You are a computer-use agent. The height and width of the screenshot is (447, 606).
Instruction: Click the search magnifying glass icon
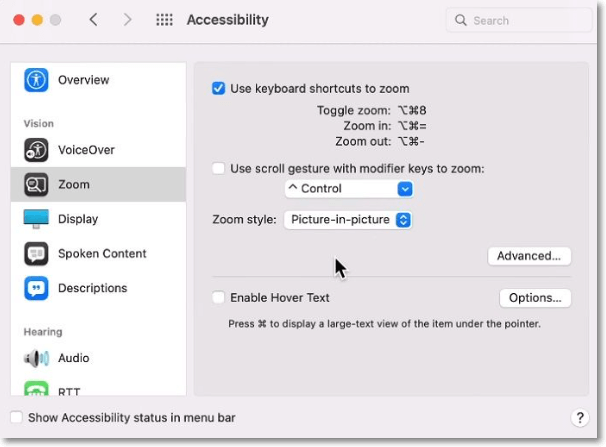click(x=461, y=20)
